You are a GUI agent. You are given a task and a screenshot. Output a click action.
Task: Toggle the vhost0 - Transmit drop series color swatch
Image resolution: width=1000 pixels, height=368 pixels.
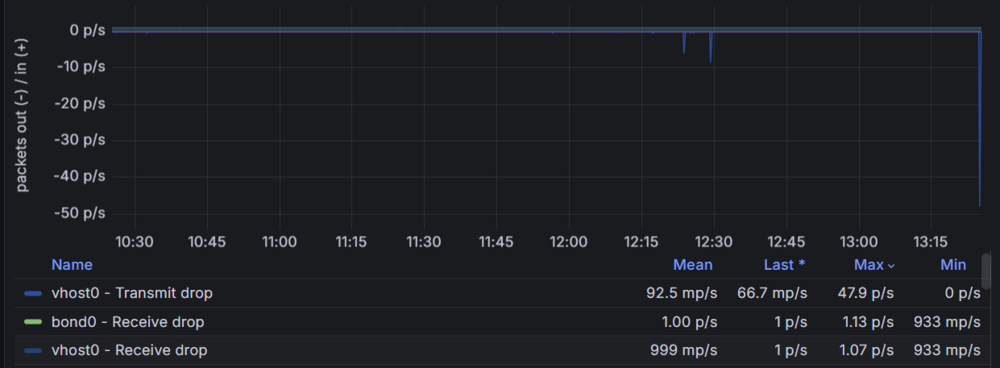[33, 293]
